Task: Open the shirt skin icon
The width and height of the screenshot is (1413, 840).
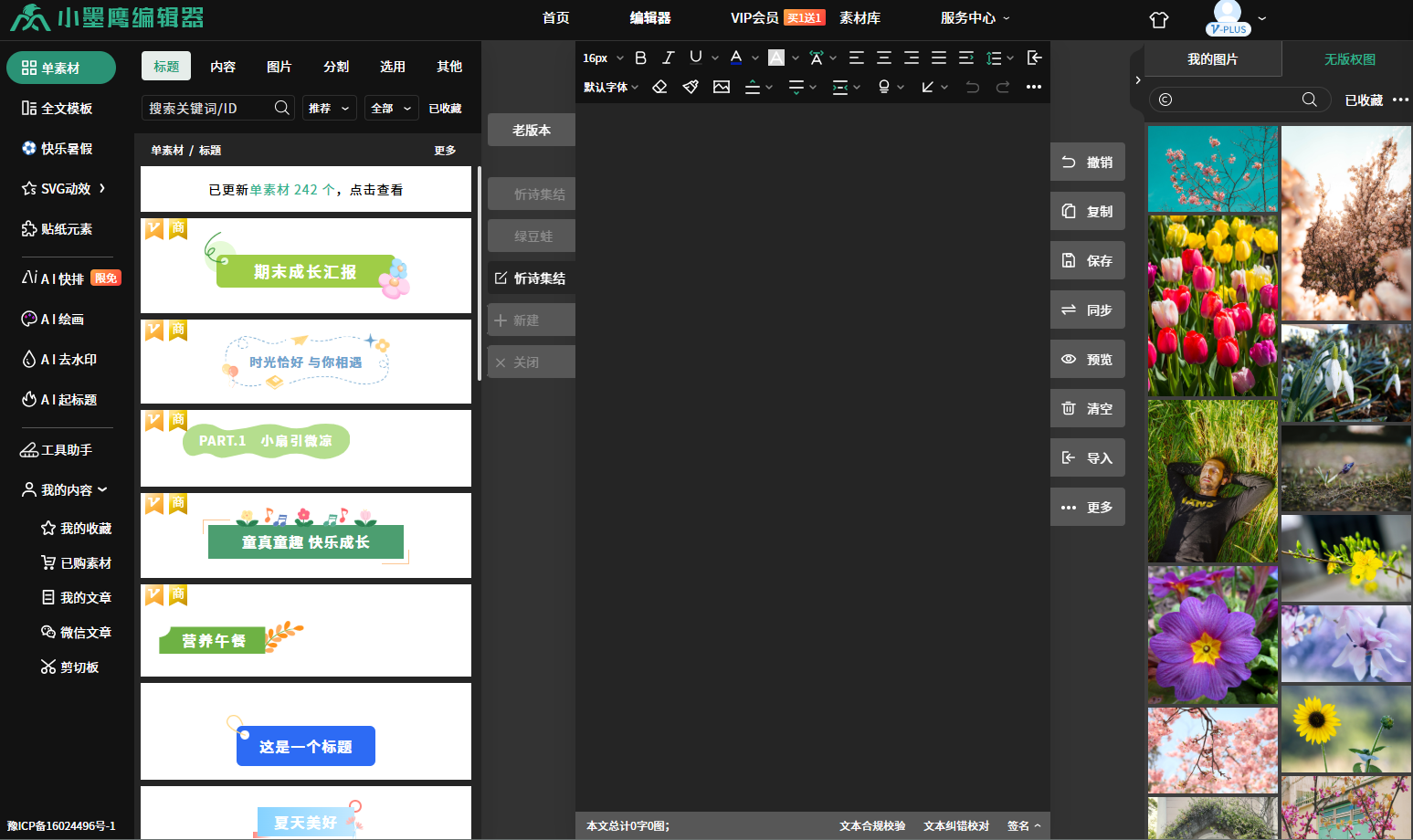Action: [1159, 19]
